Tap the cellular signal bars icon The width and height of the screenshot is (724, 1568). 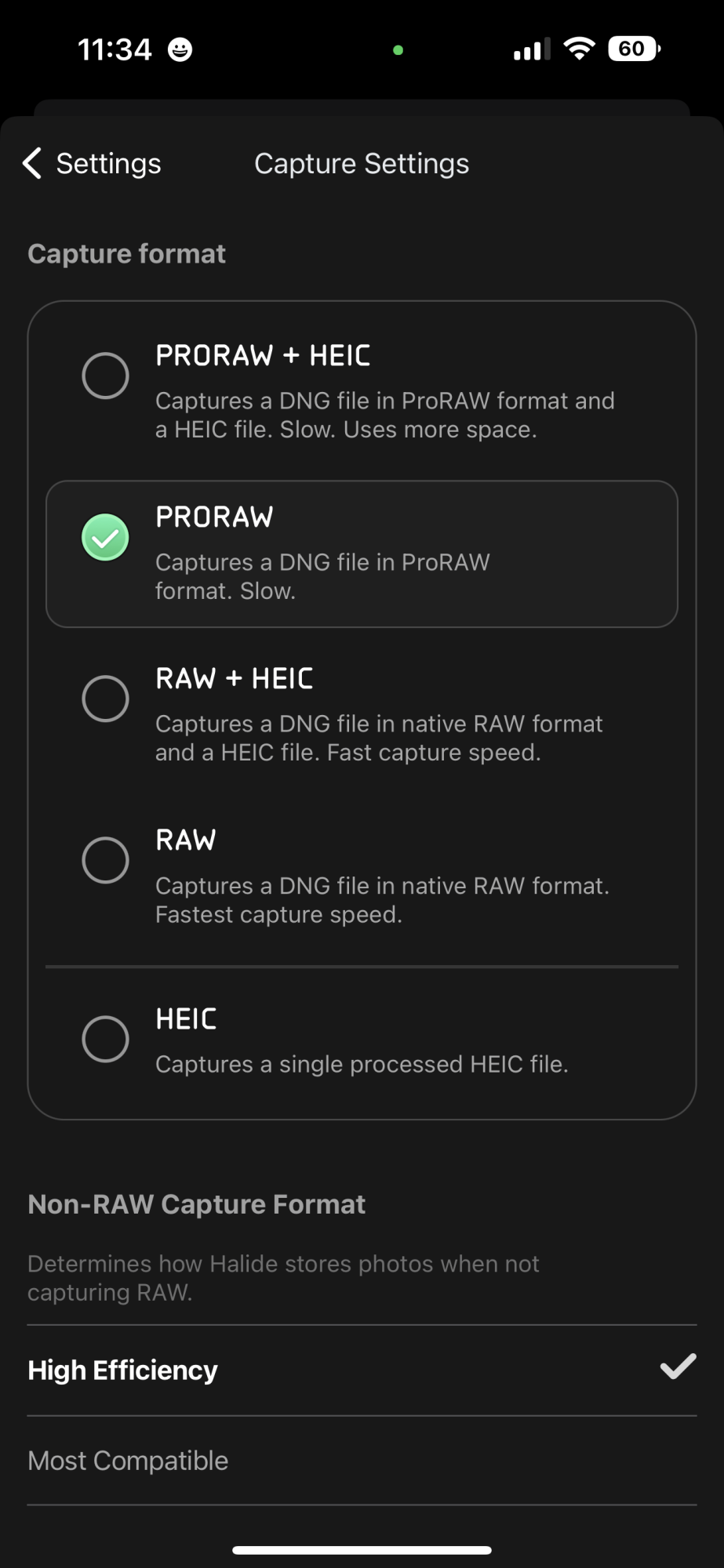(x=531, y=49)
